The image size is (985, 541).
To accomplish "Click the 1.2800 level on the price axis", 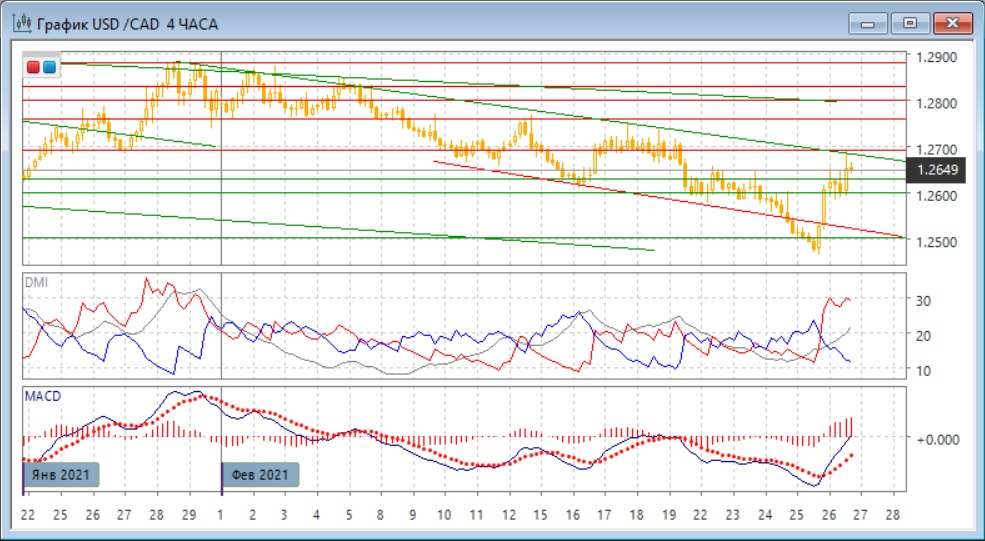I will coord(937,103).
